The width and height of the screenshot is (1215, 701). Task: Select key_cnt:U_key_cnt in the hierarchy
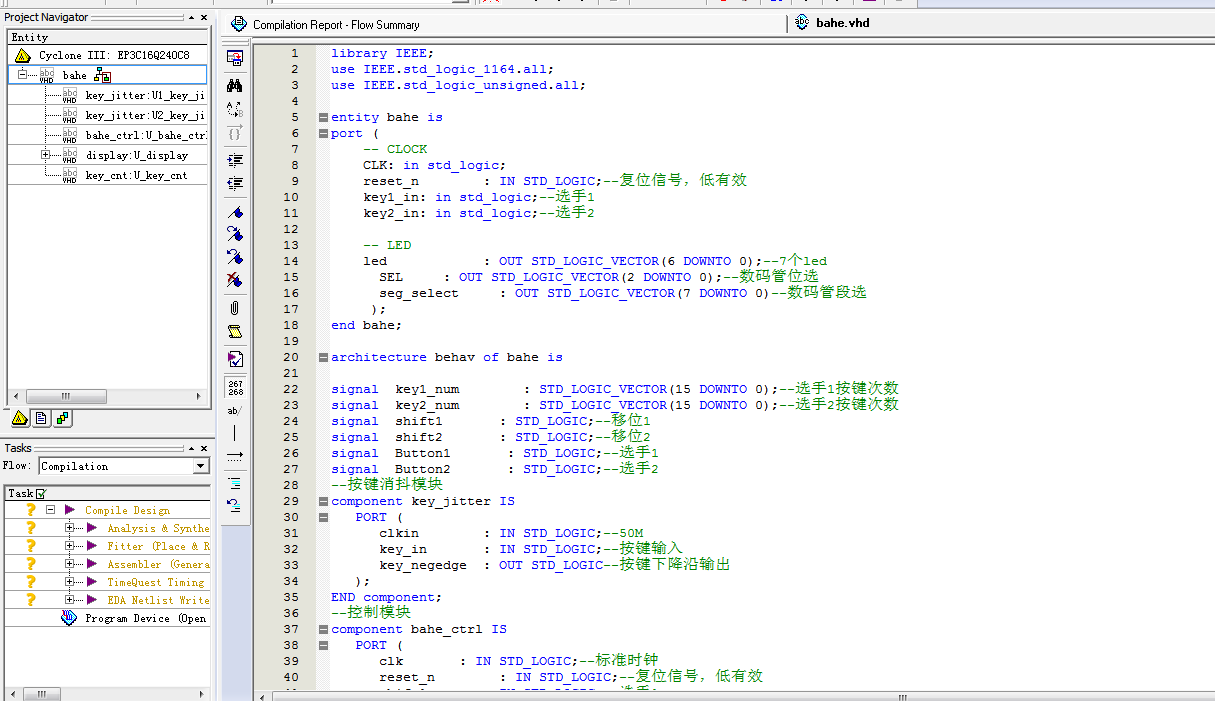pos(135,175)
